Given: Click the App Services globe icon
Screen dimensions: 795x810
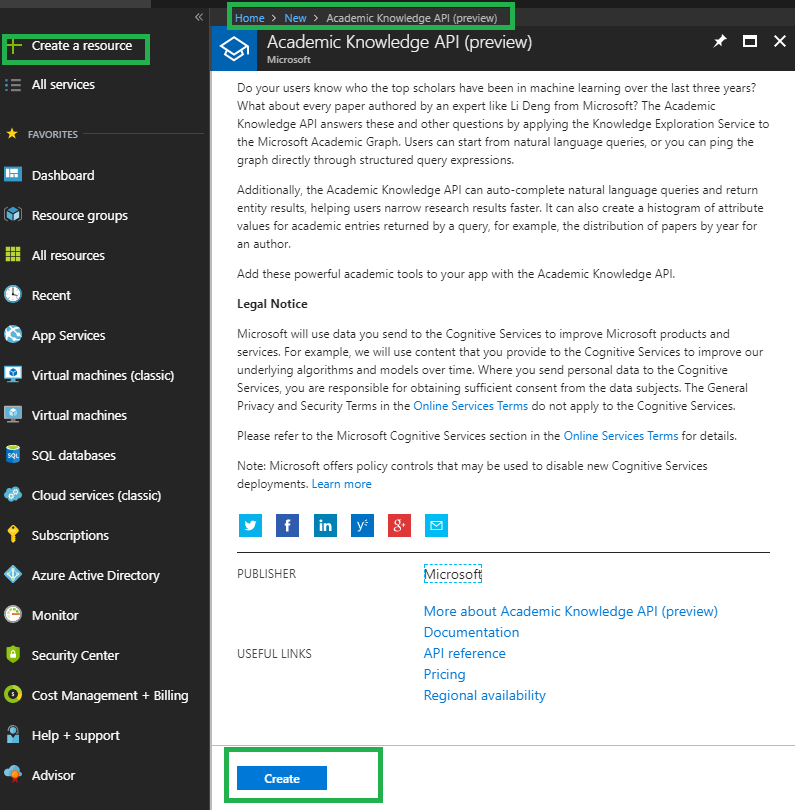Looking at the screenshot, I should coord(13,334).
